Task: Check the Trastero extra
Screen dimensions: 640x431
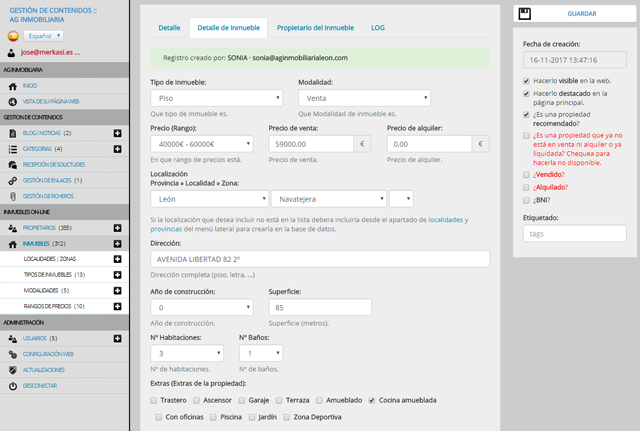Action: (x=153, y=400)
